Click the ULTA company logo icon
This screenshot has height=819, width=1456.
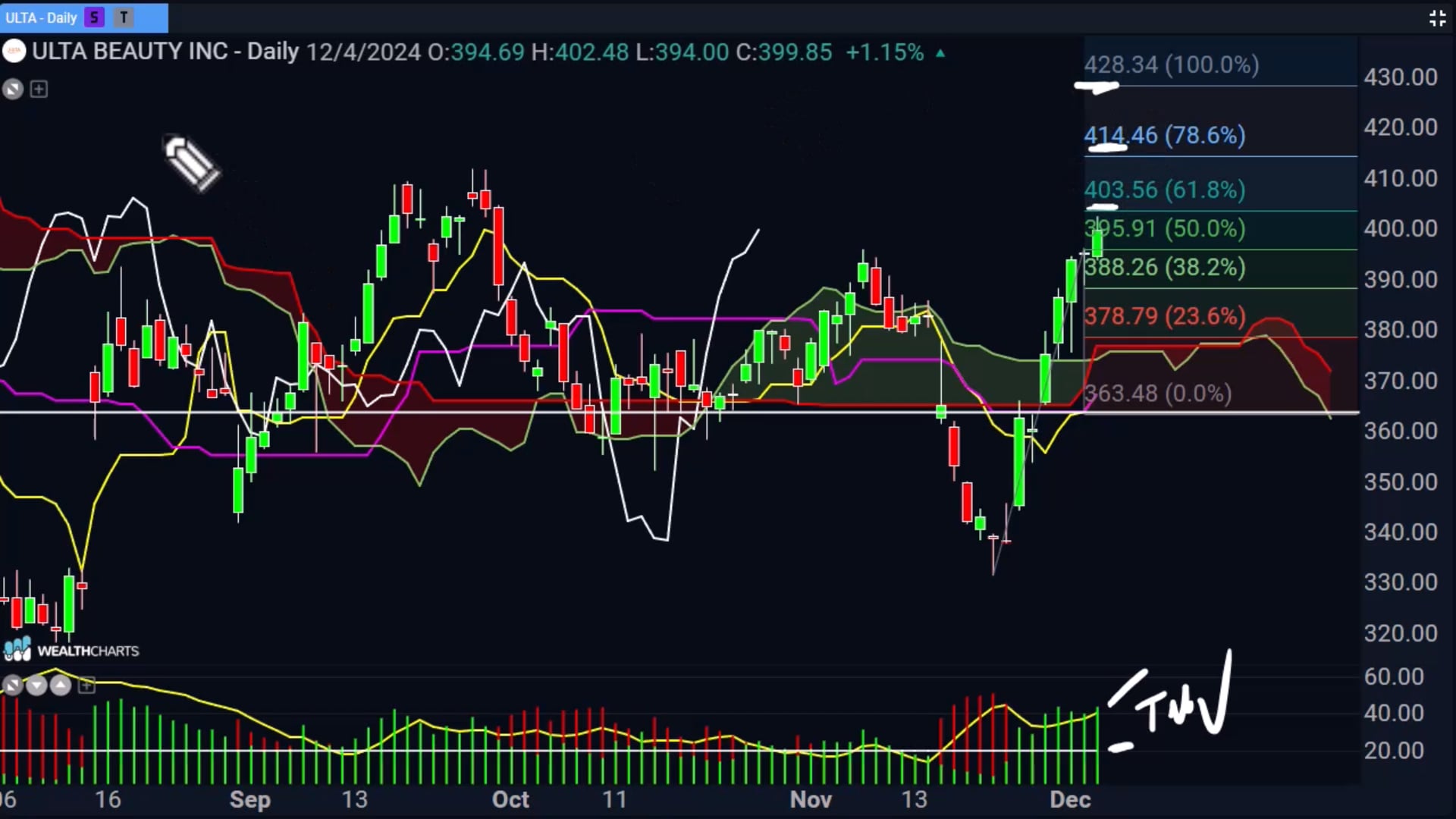coord(14,52)
